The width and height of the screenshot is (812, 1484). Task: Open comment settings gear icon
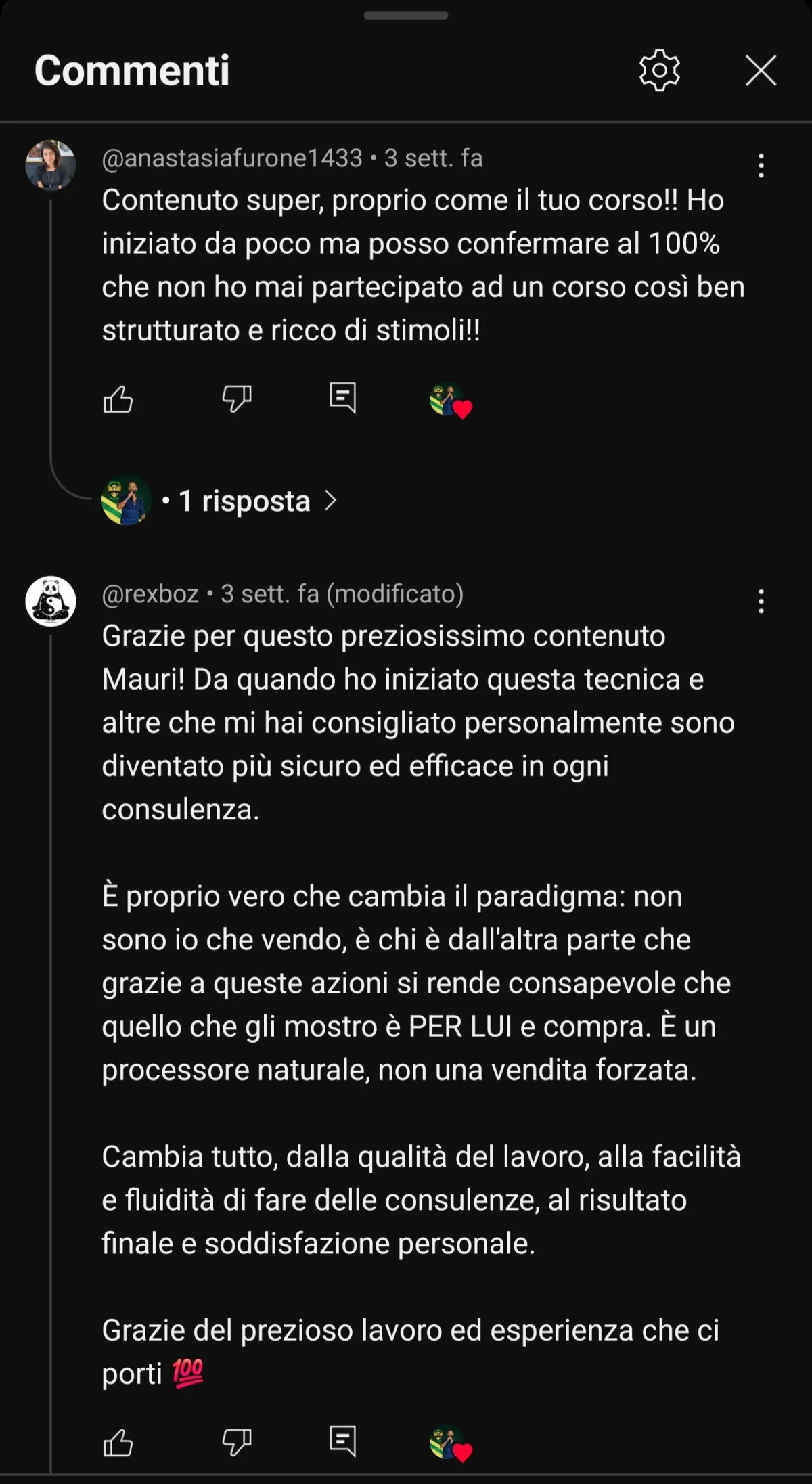(659, 70)
